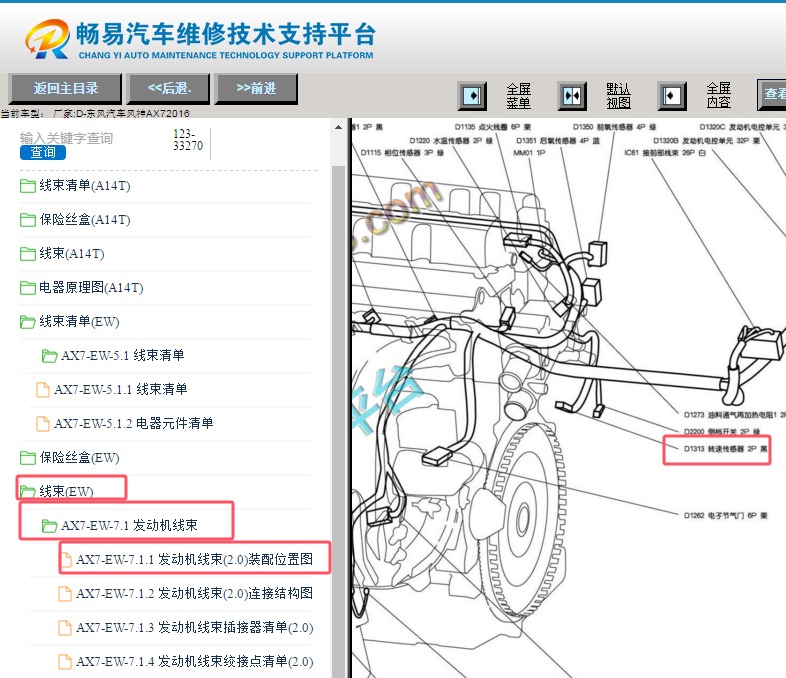786x678 pixels.
Task: Click the 全屏菜单 text link
Action: coord(518,96)
